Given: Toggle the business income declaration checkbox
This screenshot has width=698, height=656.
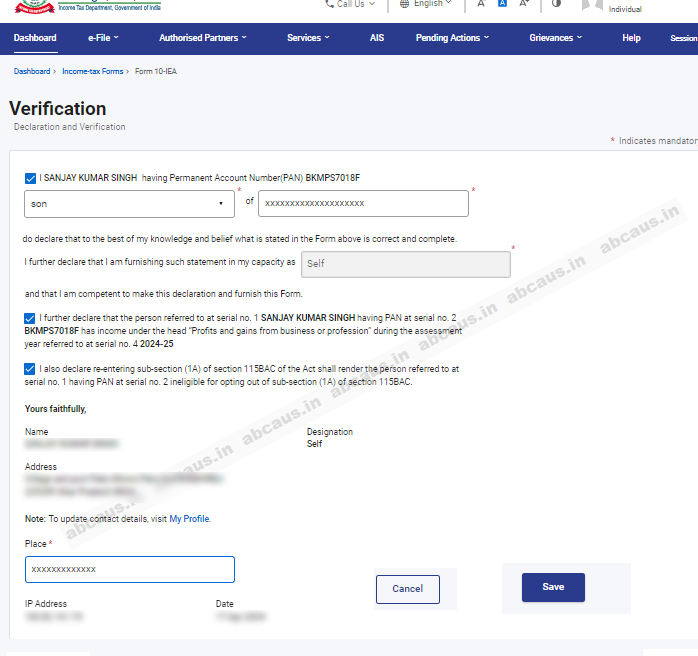Looking at the screenshot, I should coord(31,318).
